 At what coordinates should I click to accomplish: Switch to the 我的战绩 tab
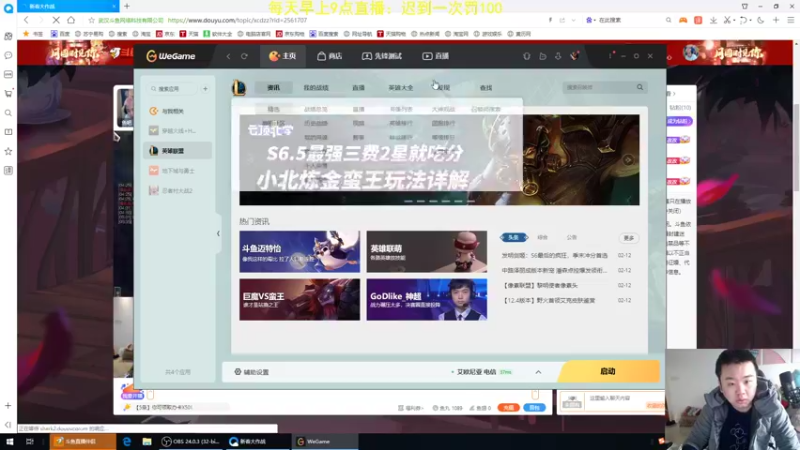(x=316, y=88)
